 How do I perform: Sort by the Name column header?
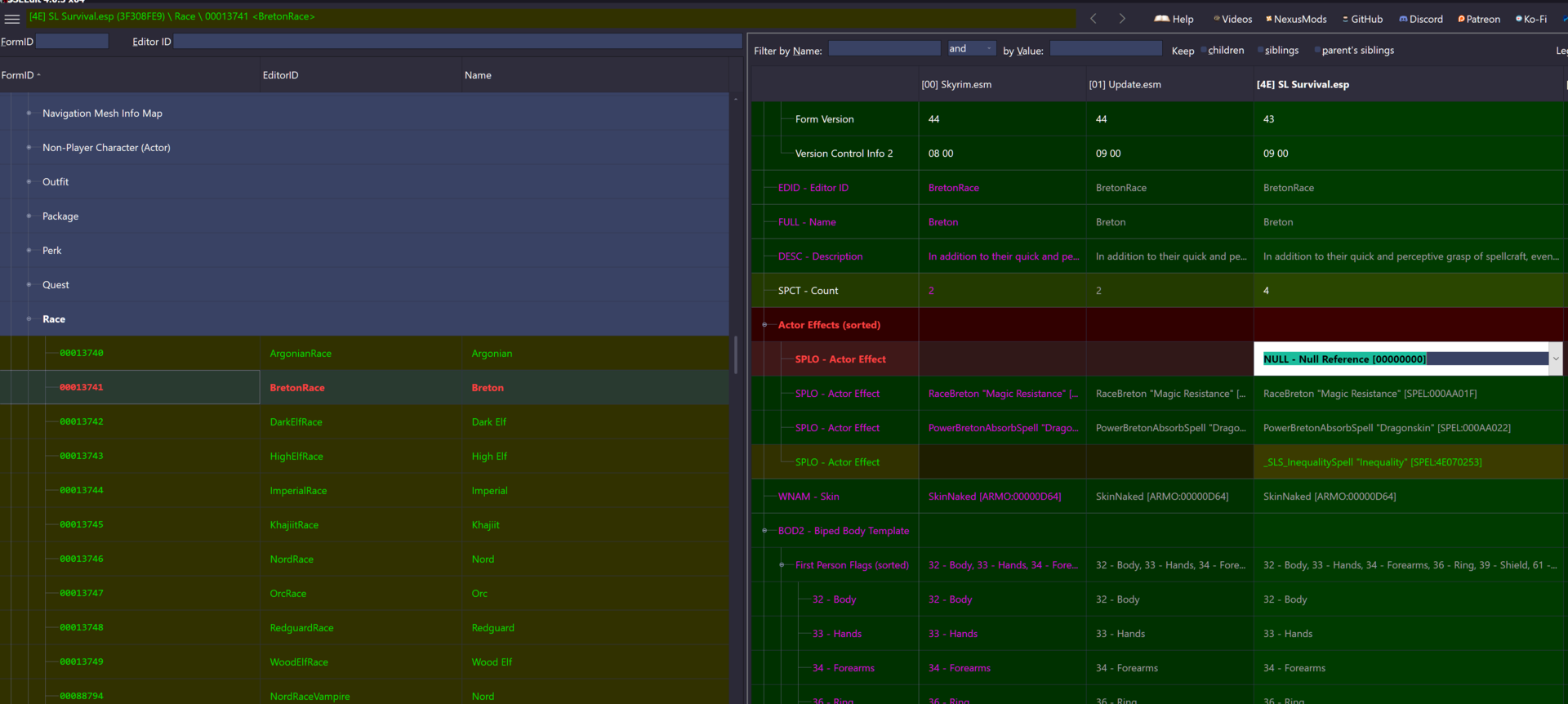[x=595, y=75]
